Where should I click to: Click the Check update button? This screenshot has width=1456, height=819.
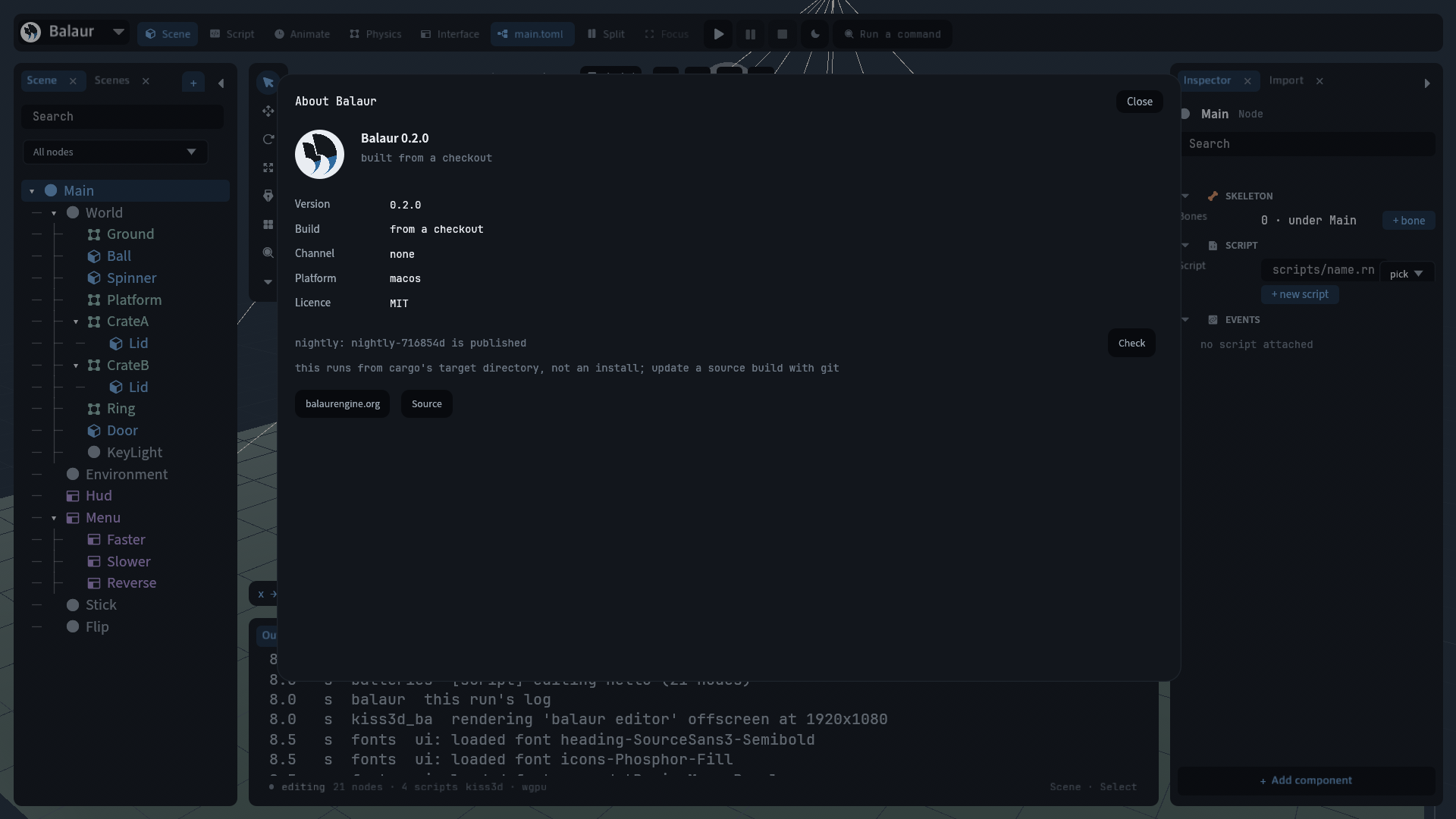tap(1131, 344)
